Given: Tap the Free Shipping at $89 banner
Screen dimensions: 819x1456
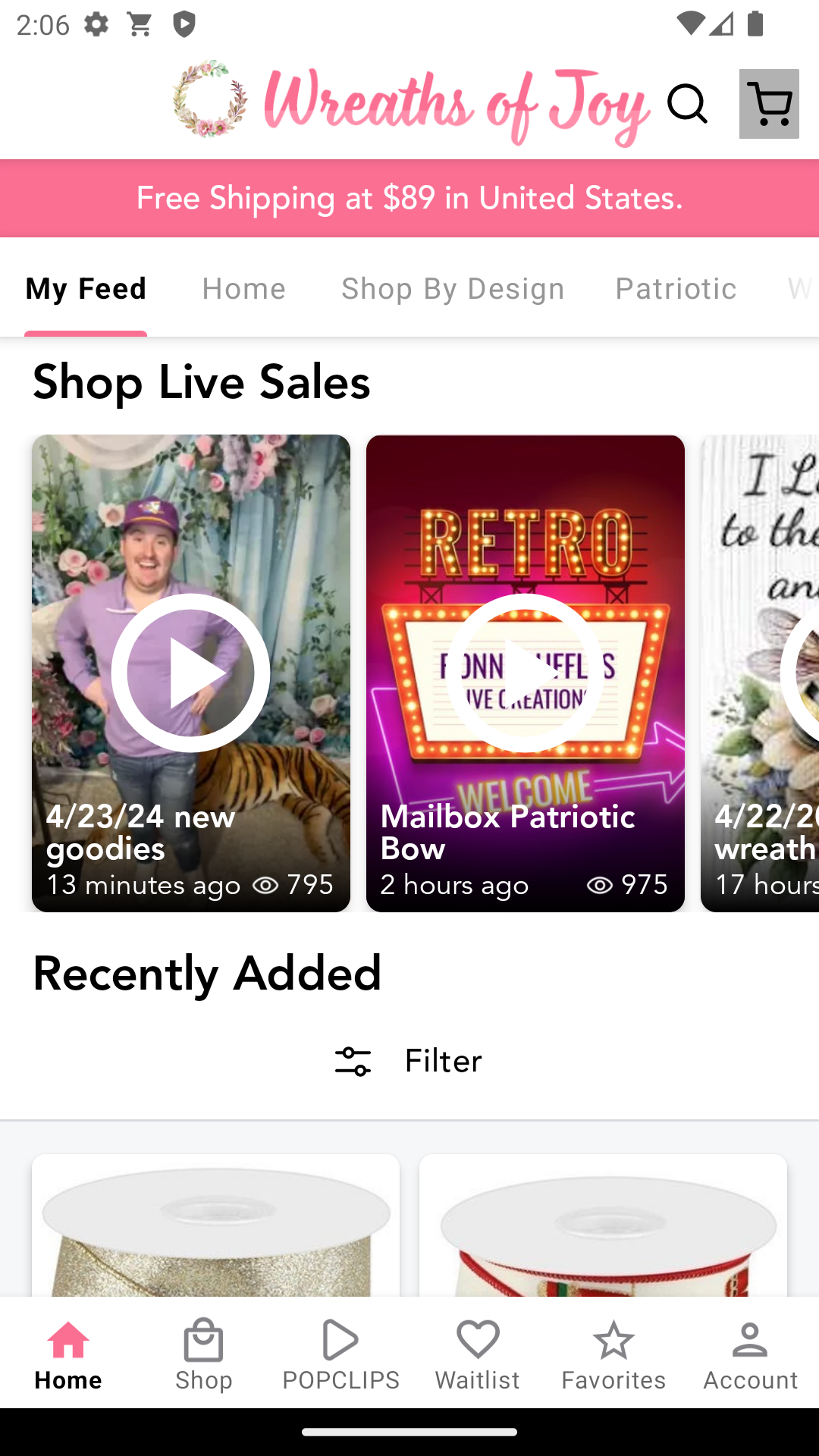Looking at the screenshot, I should [x=409, y=198].
